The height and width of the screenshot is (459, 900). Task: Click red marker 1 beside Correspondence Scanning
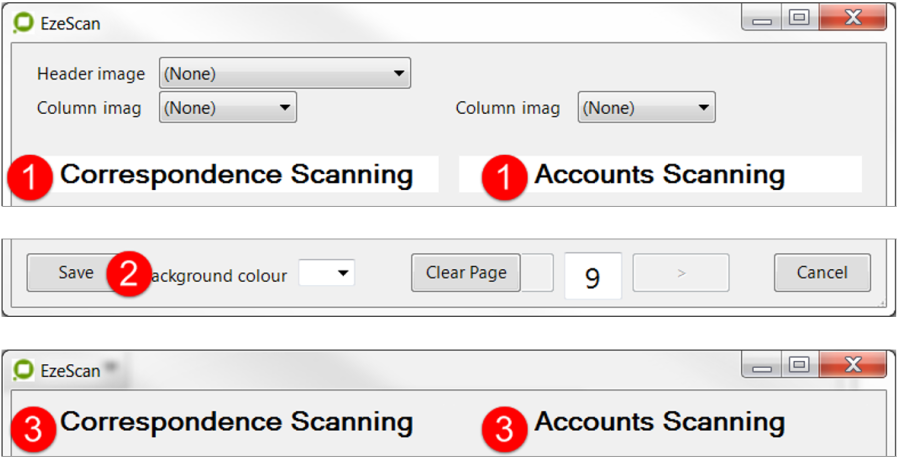(32, 178)
